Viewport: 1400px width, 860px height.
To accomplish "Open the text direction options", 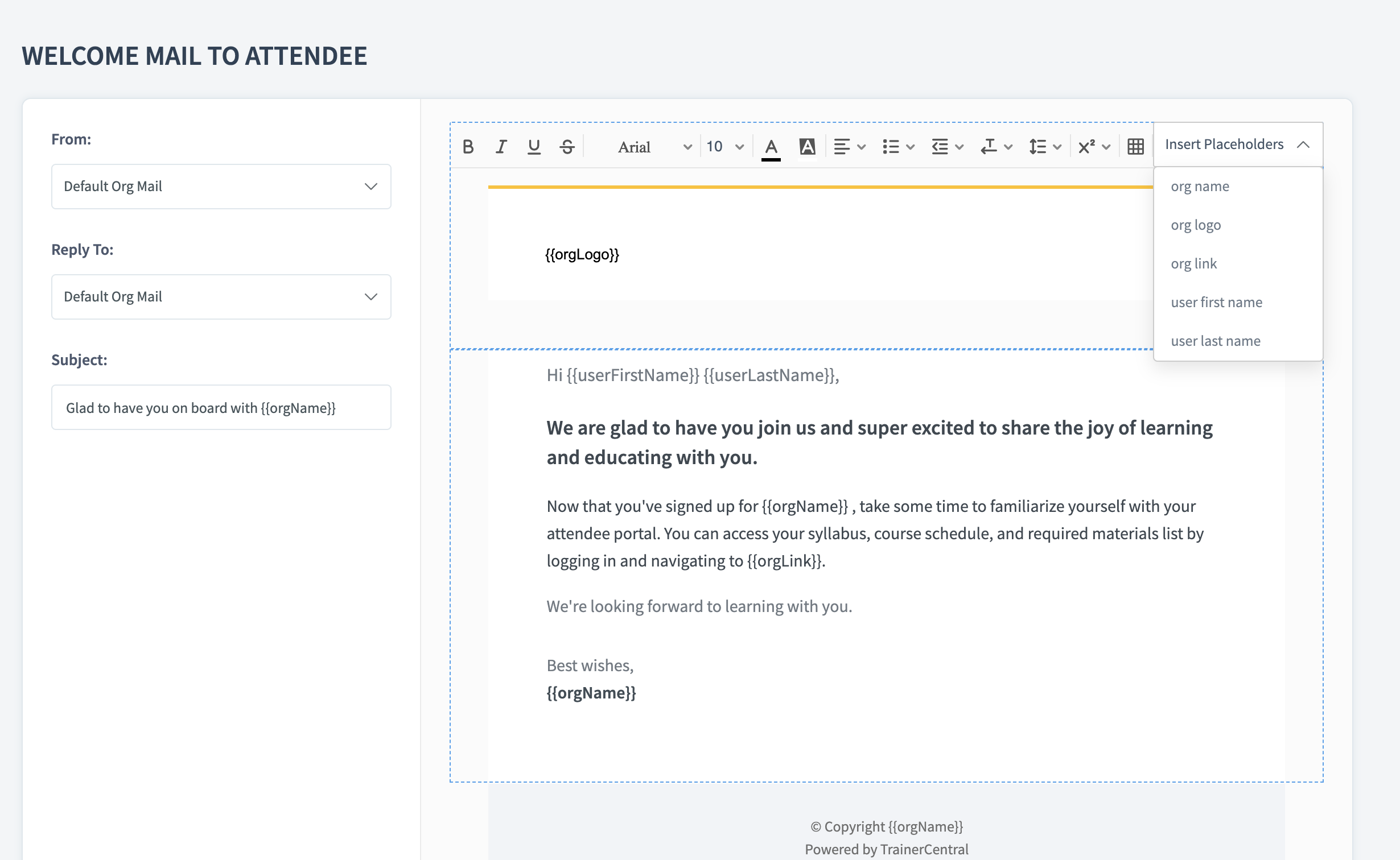I will point(996,147).
